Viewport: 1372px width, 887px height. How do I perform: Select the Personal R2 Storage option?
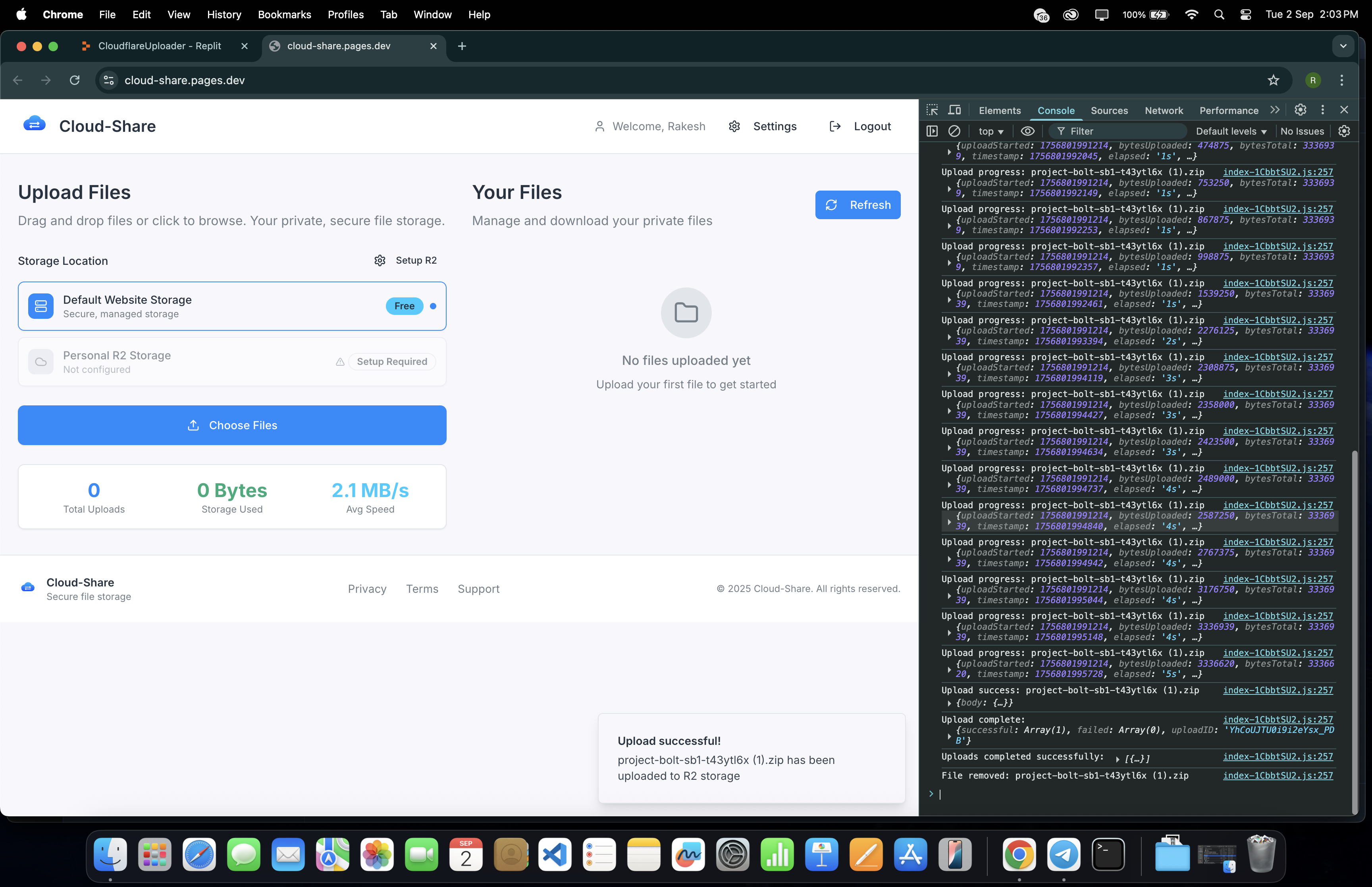[232, 362]
